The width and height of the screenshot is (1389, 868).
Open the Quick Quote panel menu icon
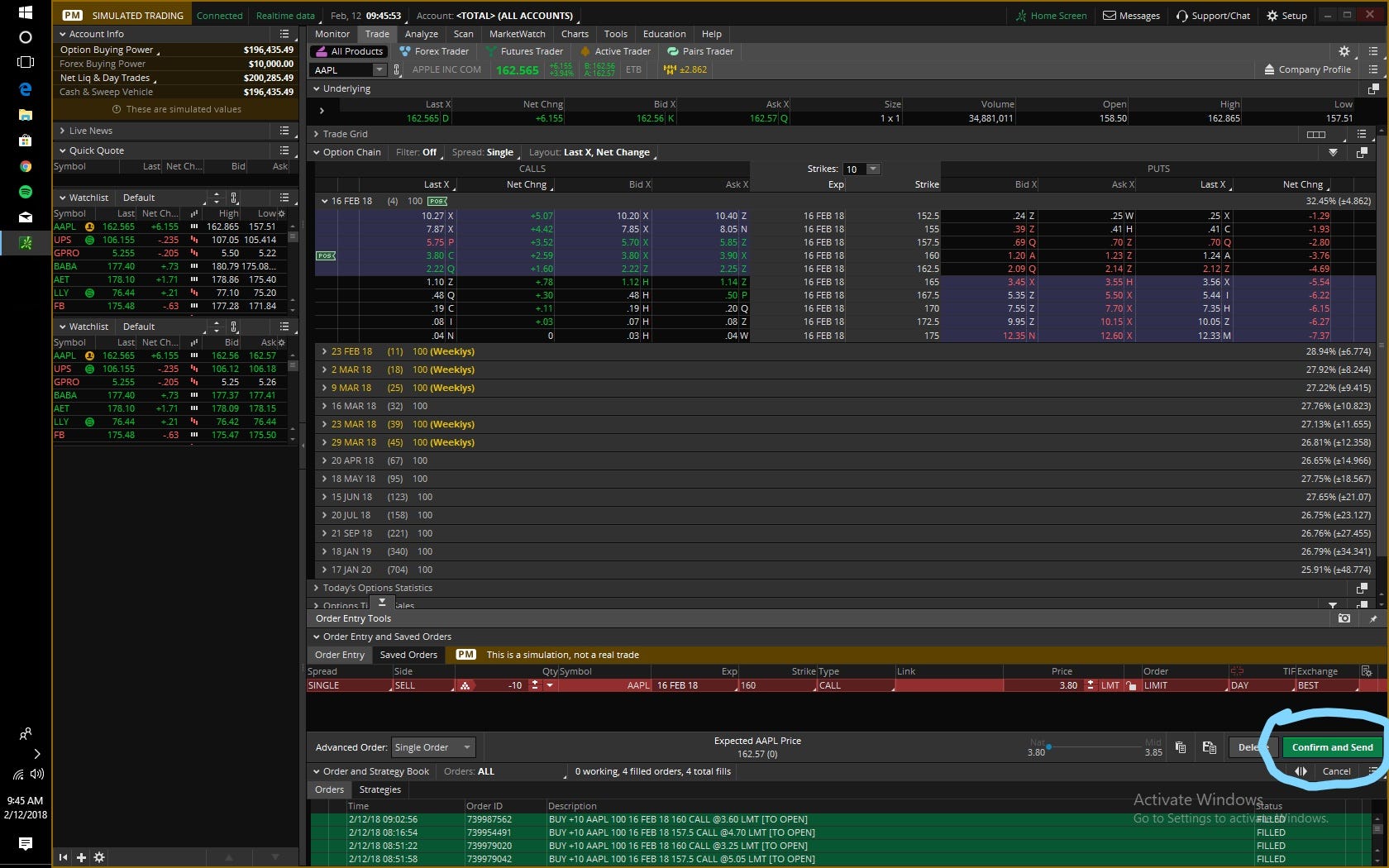click(284, 150)
